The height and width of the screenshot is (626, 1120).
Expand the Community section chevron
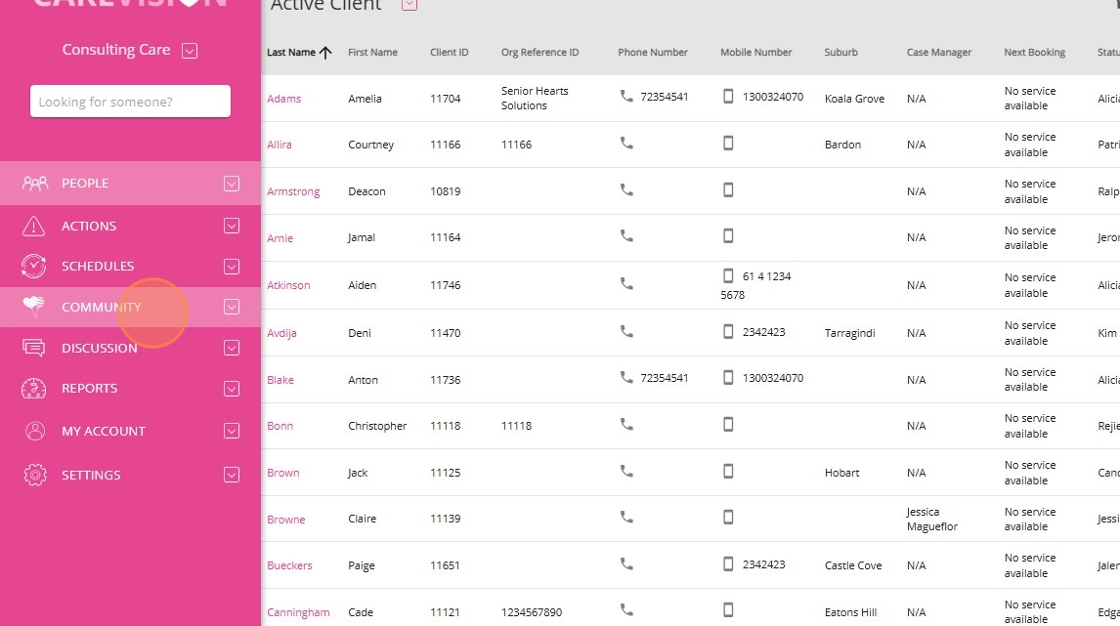pos(231,307)
